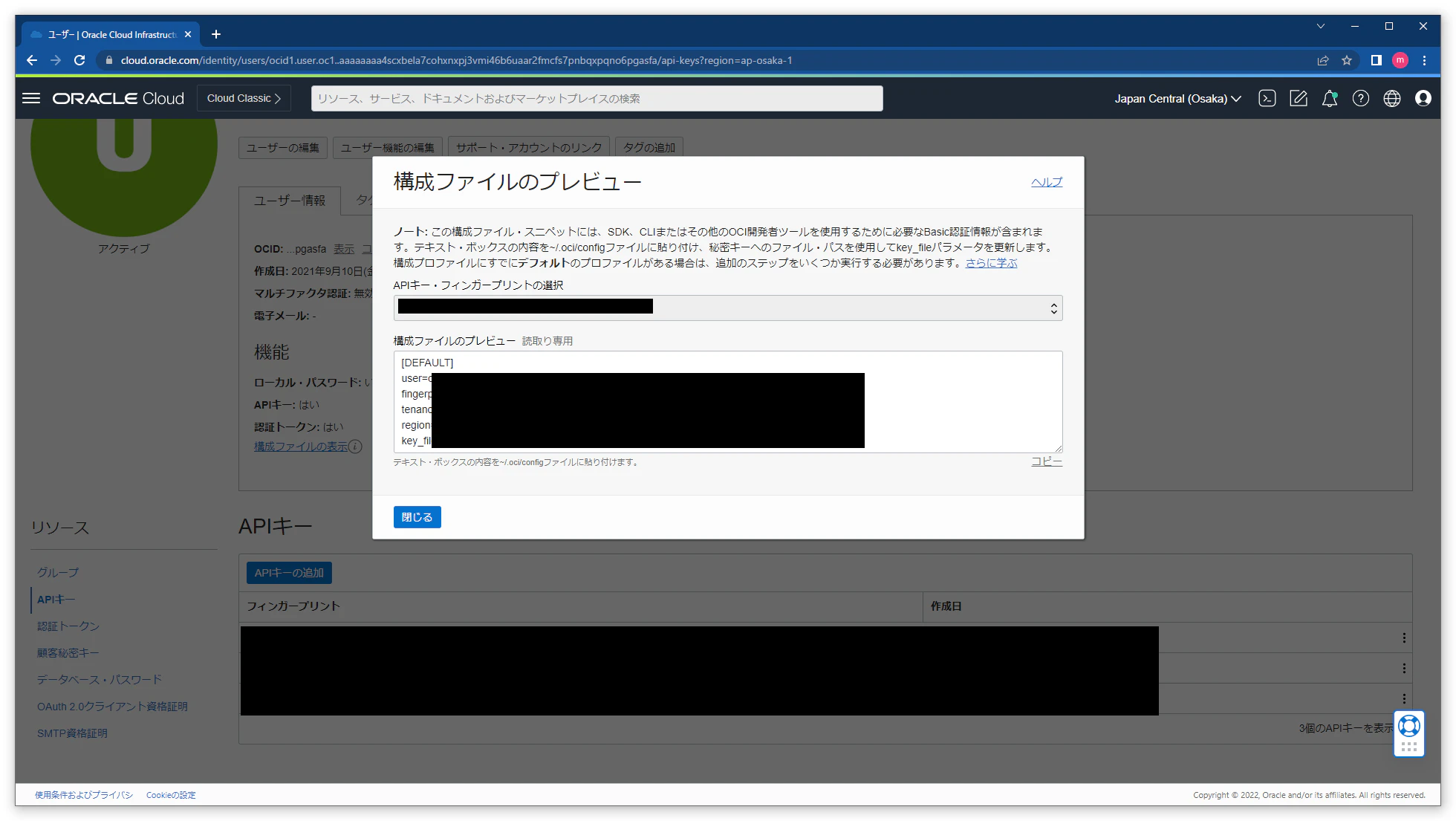
Task: Open the announcements bell icon
Action: (1330, 98)
